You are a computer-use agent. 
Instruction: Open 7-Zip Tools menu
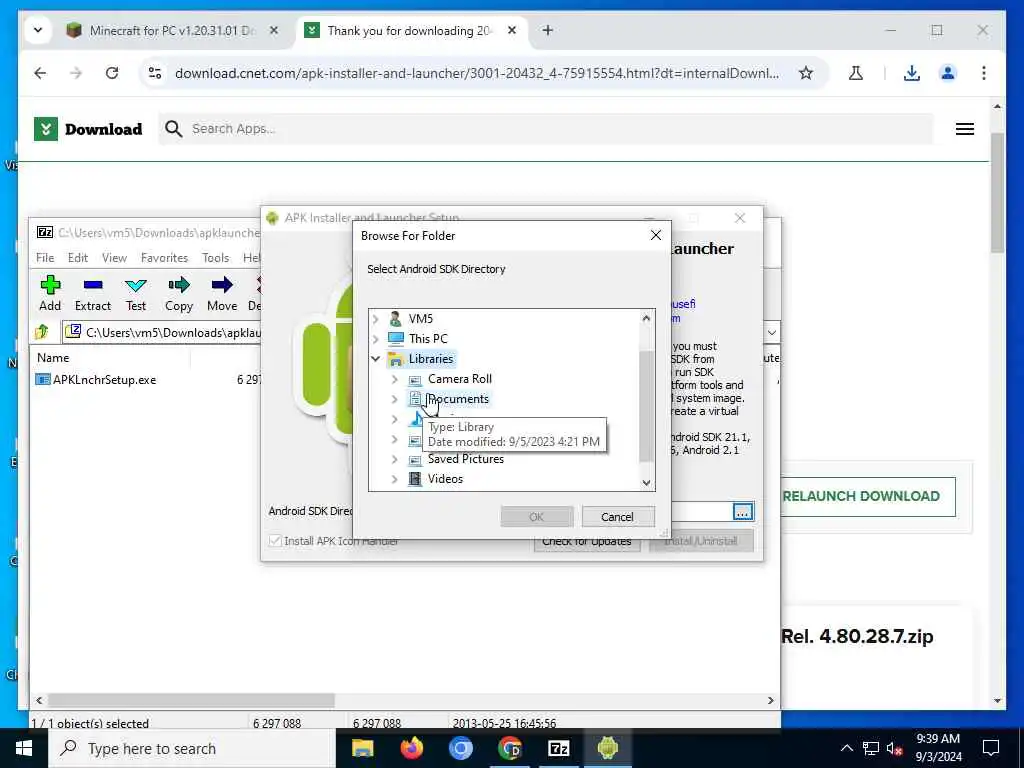click(216, 258)
